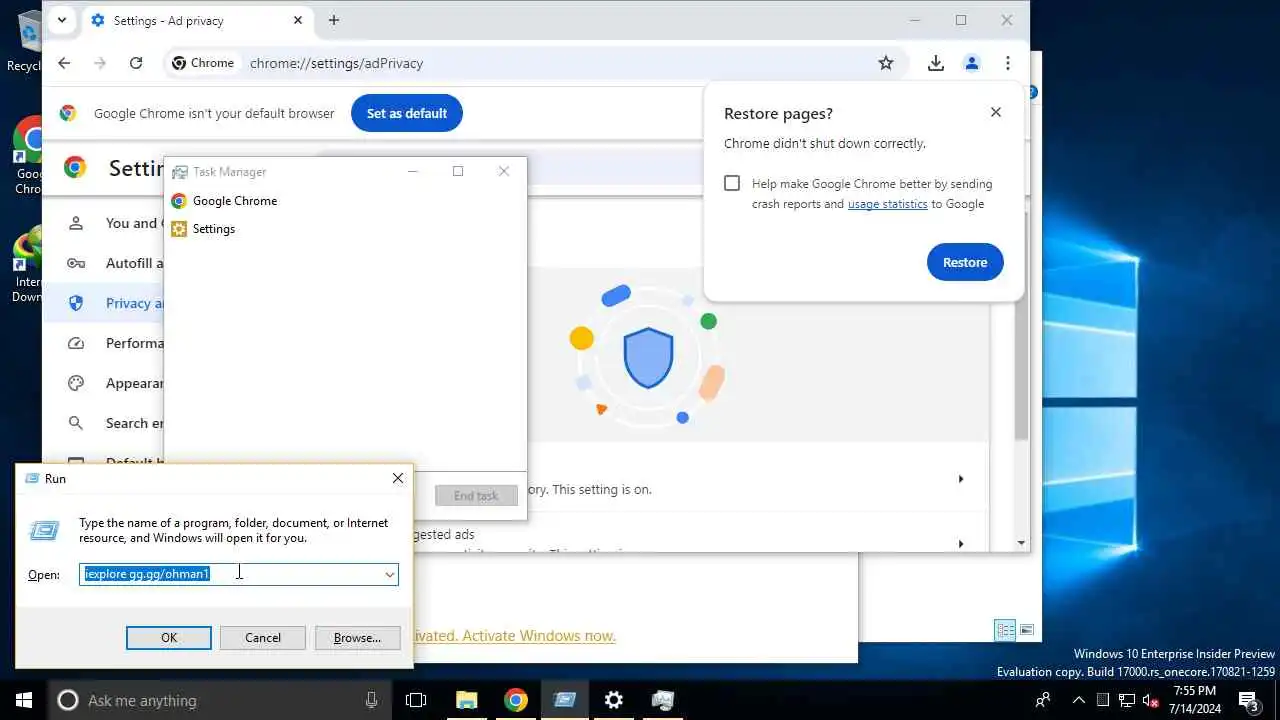Switch to large icons view in background window
This screenshot has height=720, width=1280.
pyautogui.click(x=1027, y=629)
